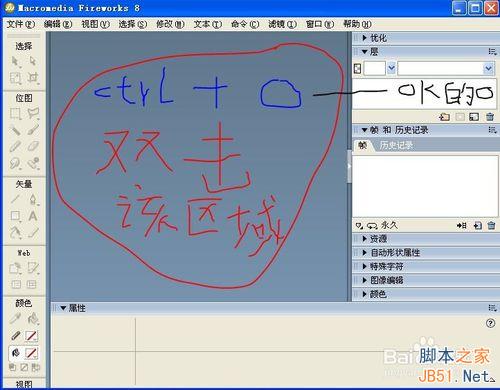Select the Paint Bucket tool
The height and width of the screenshot is (390, 500).
point(33,319)
